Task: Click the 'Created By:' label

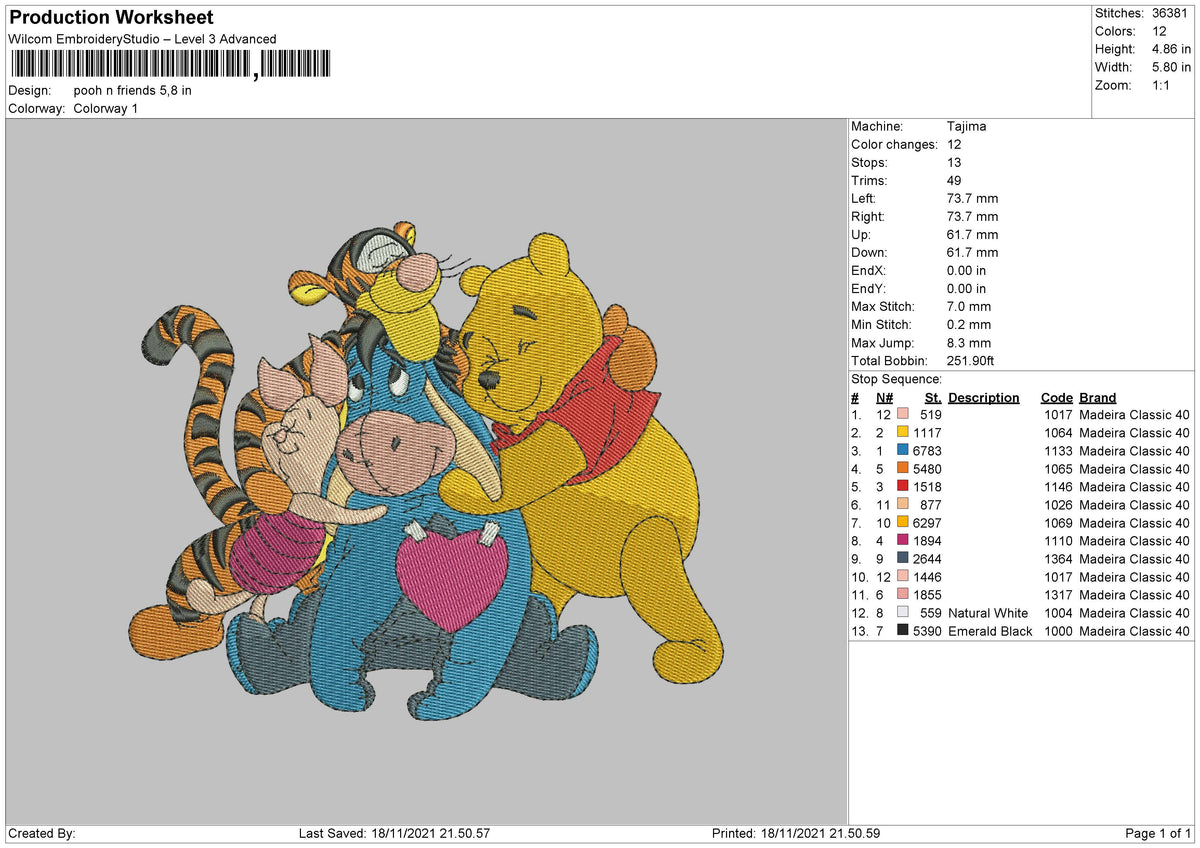Action: [42, 833]
